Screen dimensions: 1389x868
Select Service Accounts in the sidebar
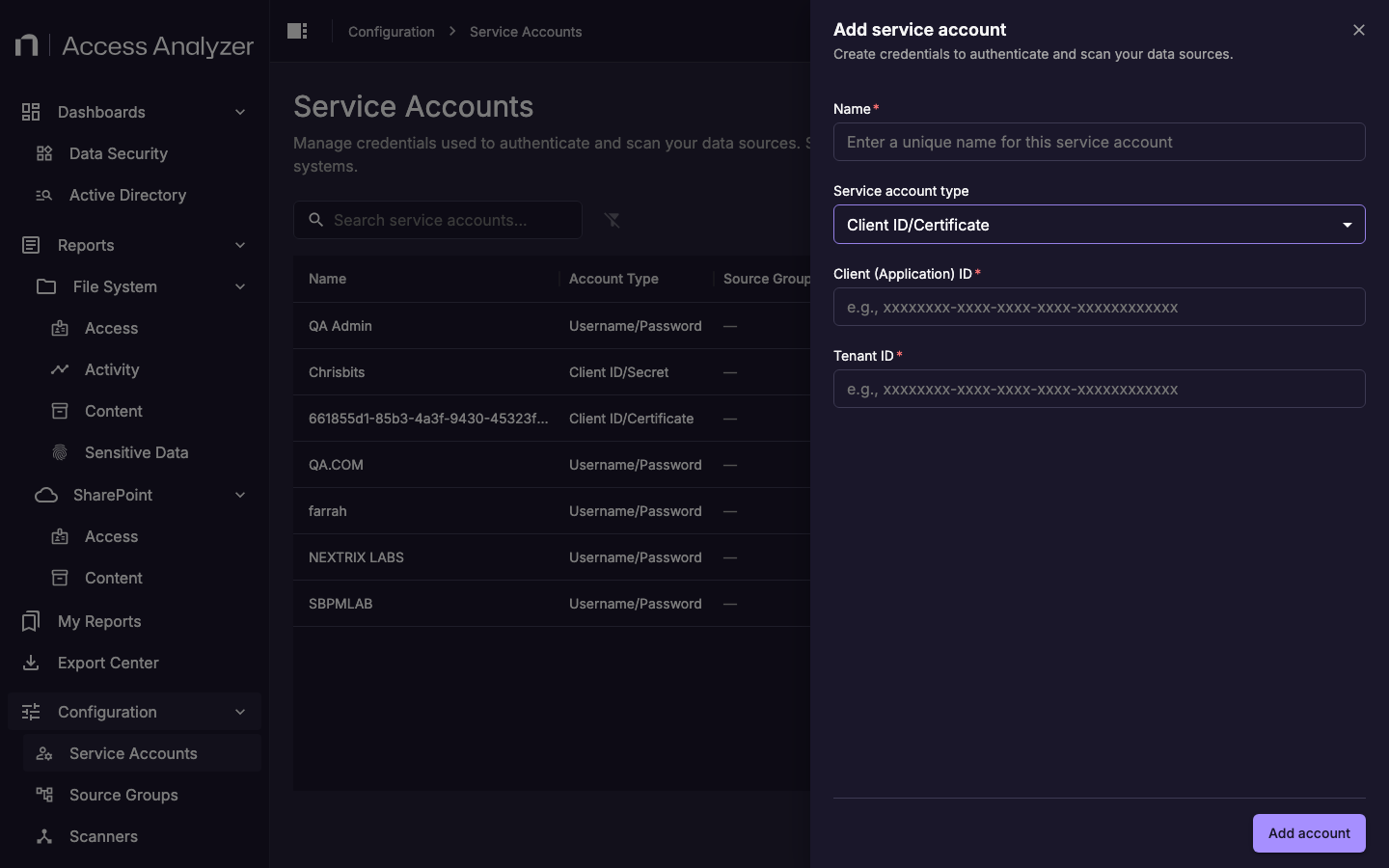(x=133, y=753)
